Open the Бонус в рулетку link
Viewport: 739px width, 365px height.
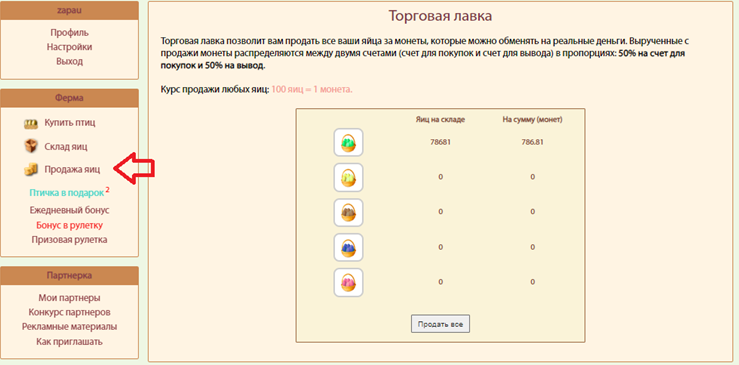69,225
